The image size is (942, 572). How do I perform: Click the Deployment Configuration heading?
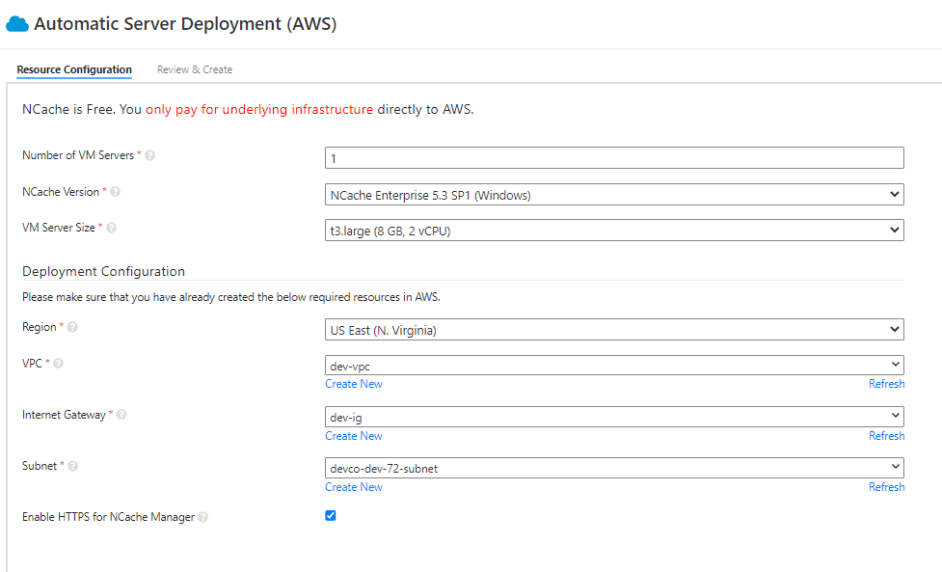103,272
